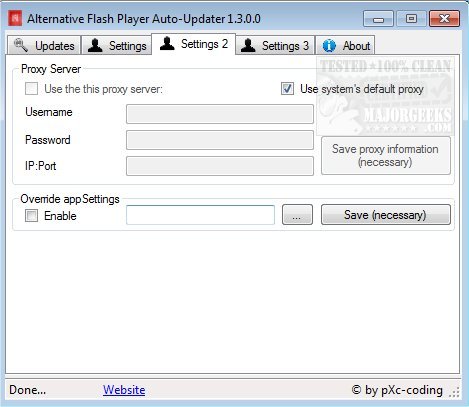Screen dimensions: 469x407
Task: Switch to the Settings tab
Action: tap(117, 45)
